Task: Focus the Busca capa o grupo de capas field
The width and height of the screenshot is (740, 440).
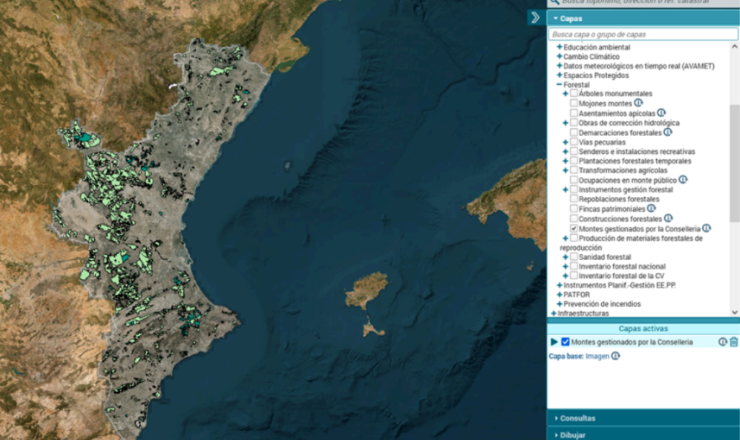Action: 643,34
